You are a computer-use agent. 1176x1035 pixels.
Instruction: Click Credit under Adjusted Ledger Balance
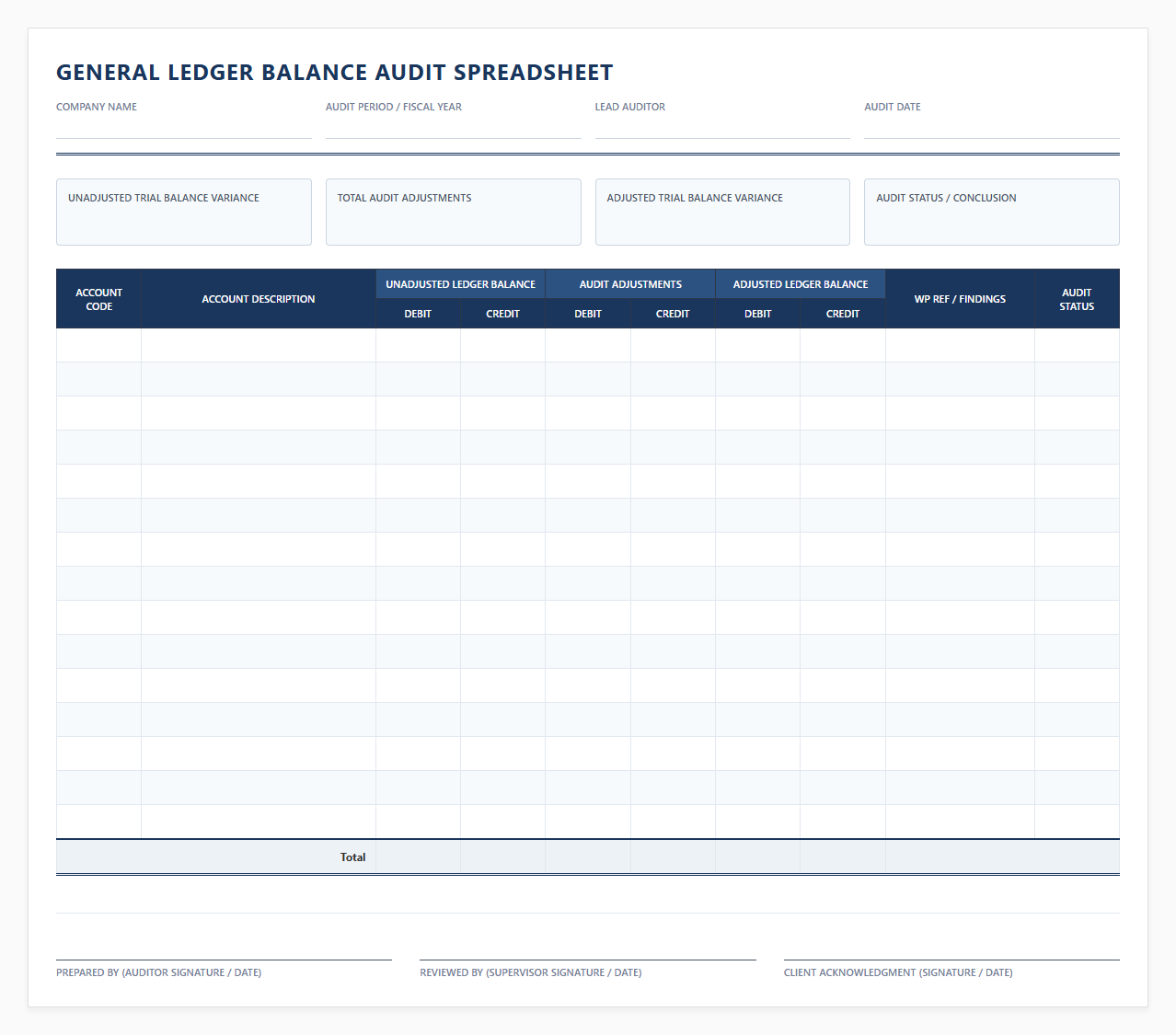(x=843, y=314)
